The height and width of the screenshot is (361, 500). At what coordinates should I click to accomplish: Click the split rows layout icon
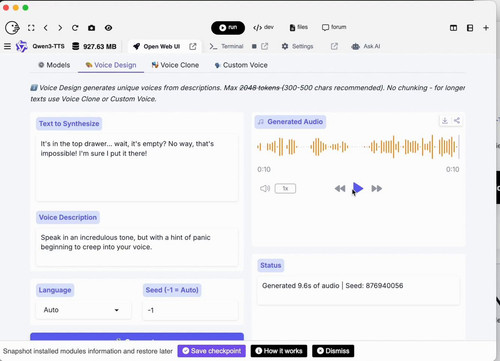pos(470,28)
